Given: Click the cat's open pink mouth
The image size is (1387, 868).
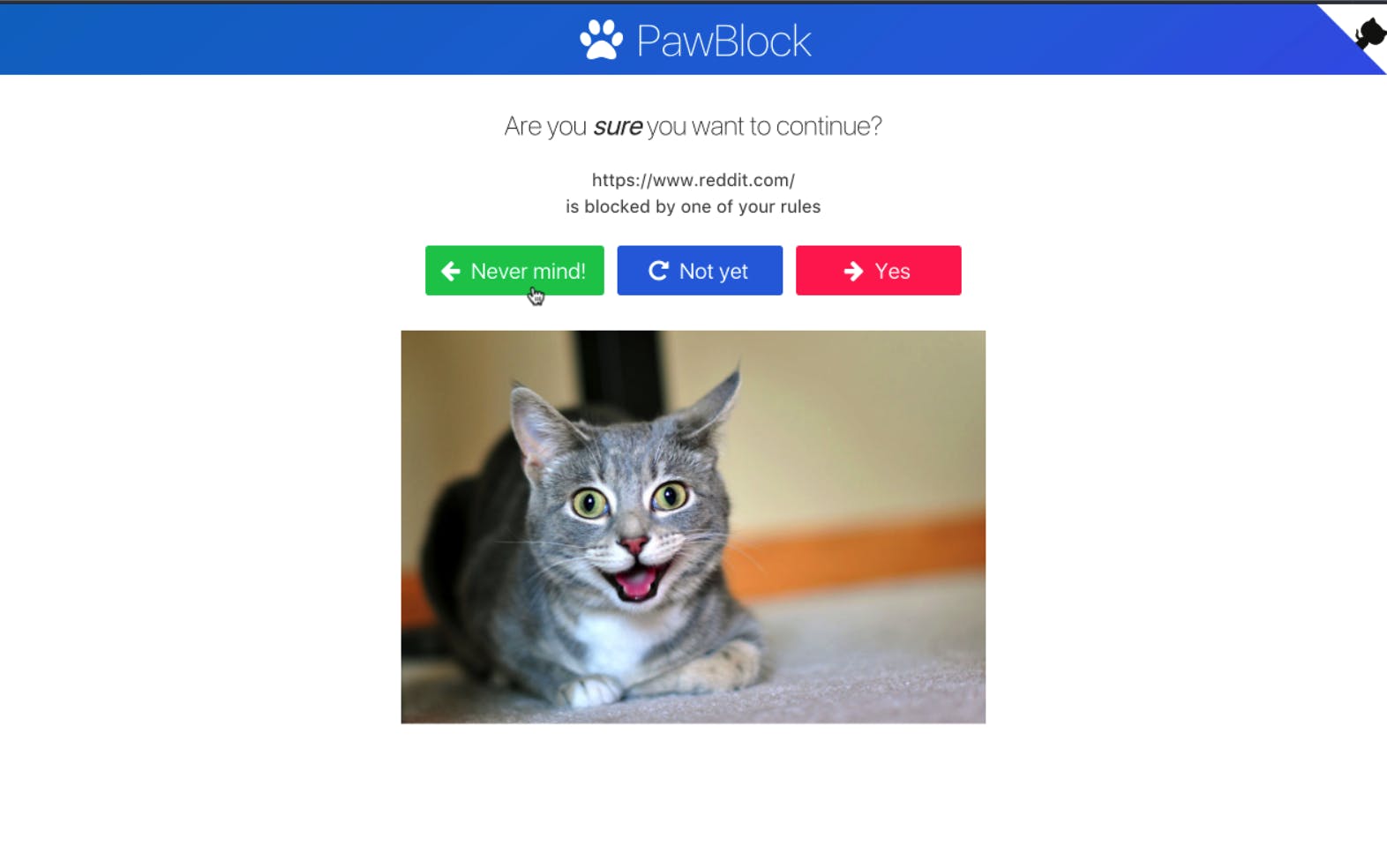Looking at the screenshot, I should (x=635, y=582).
